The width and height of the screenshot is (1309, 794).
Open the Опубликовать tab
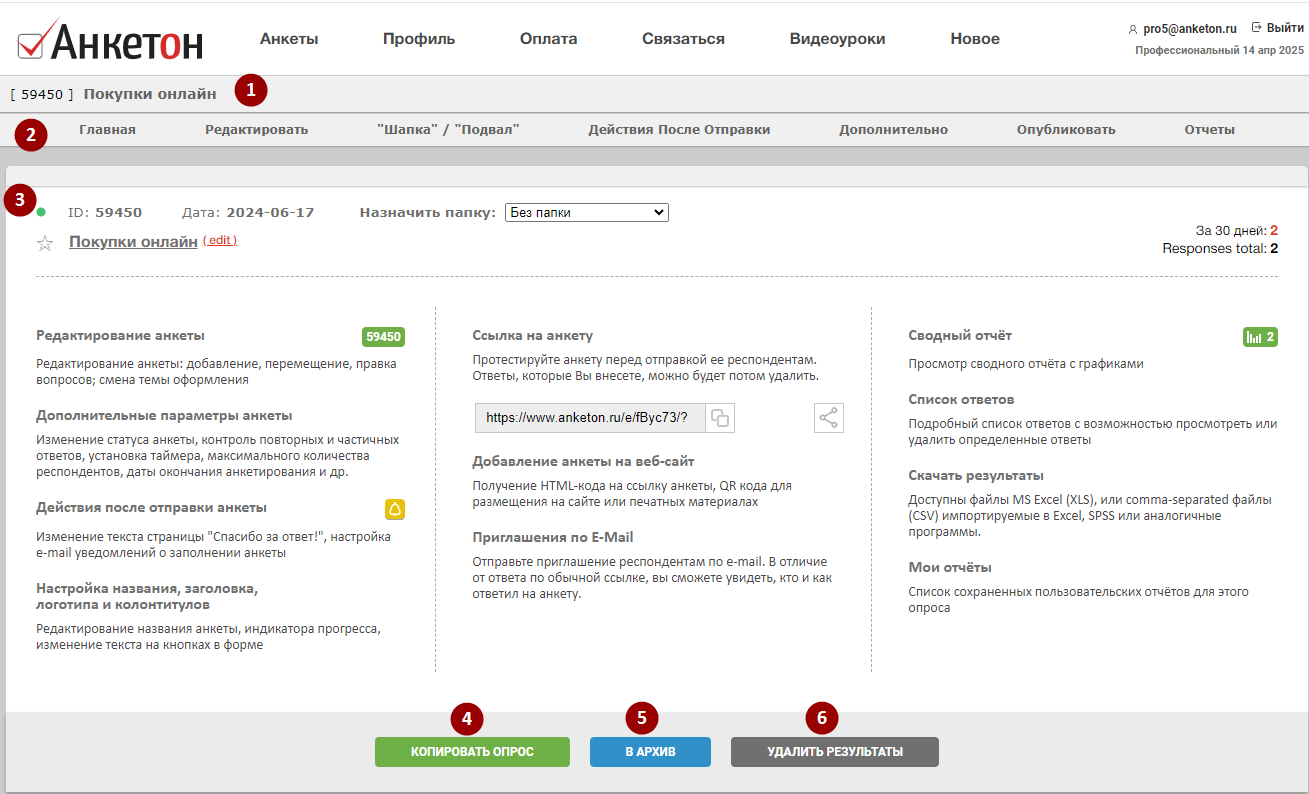(x=1066, y=129)
